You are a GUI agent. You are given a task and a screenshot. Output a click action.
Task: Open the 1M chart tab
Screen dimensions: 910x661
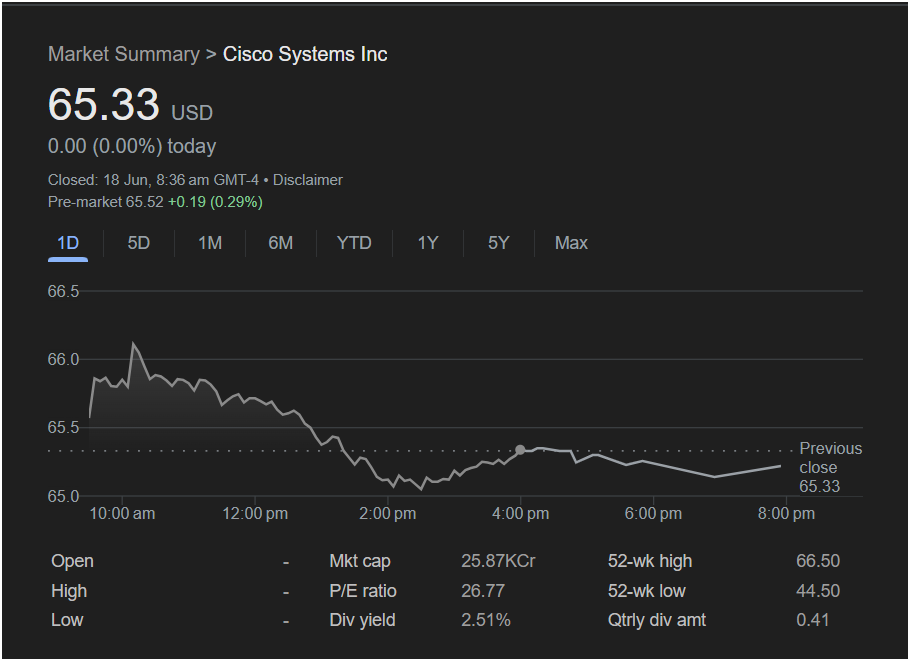(210, 243)
